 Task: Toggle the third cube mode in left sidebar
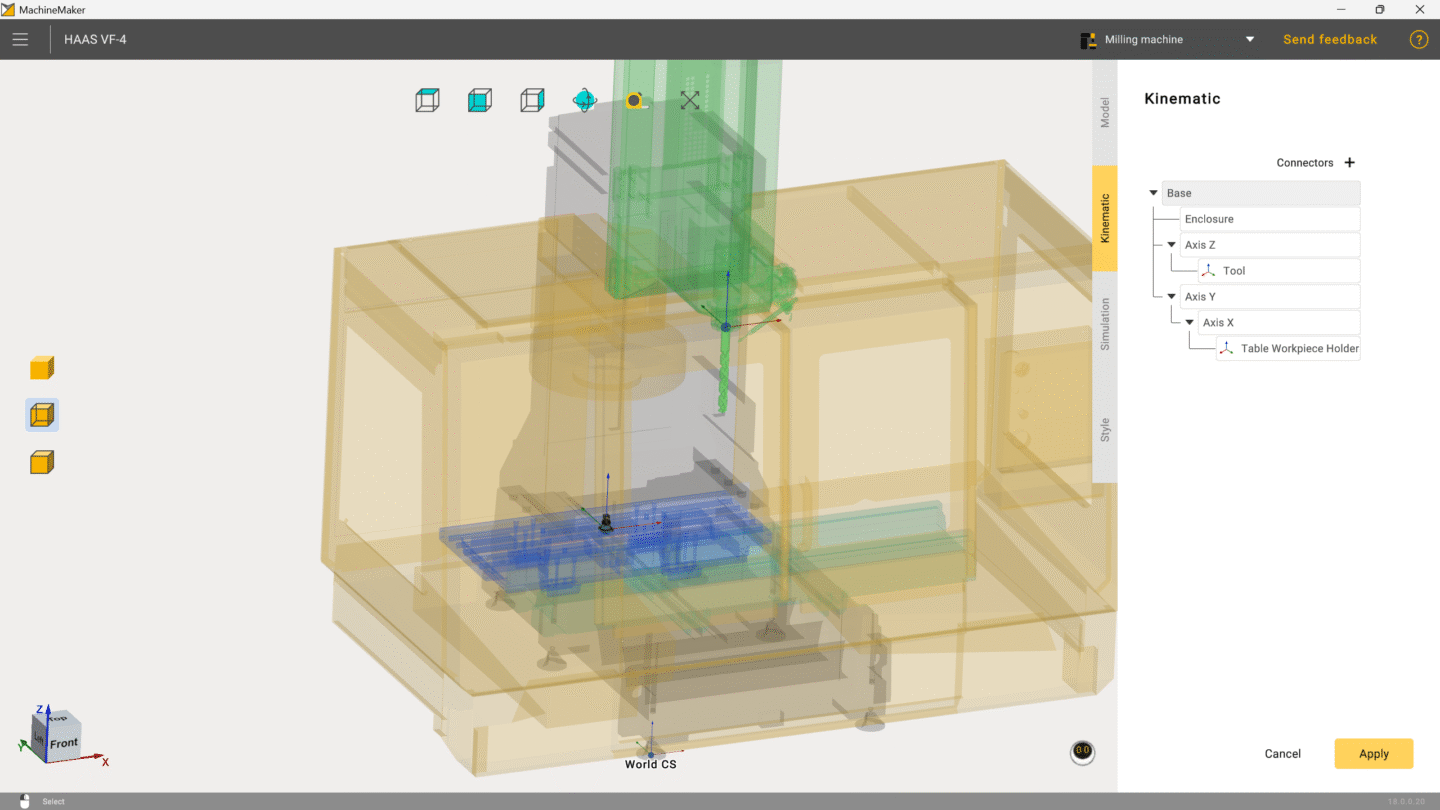pos(42,461)
